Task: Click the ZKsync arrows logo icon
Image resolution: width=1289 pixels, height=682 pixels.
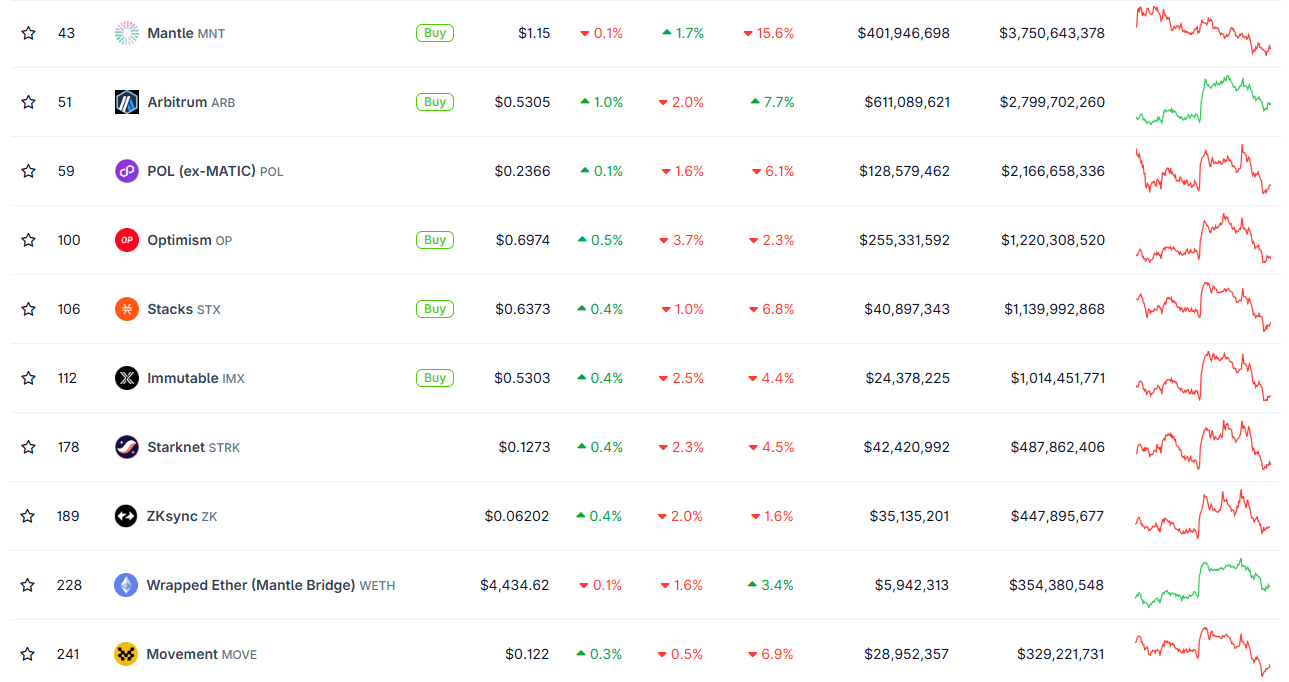Action: click(126, 516)
